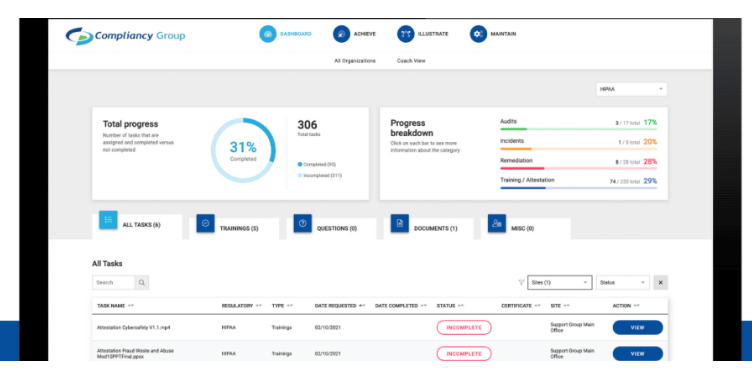
Task: Click the search magnifier button
Action: pyautogui.click(x=142, y=283)
